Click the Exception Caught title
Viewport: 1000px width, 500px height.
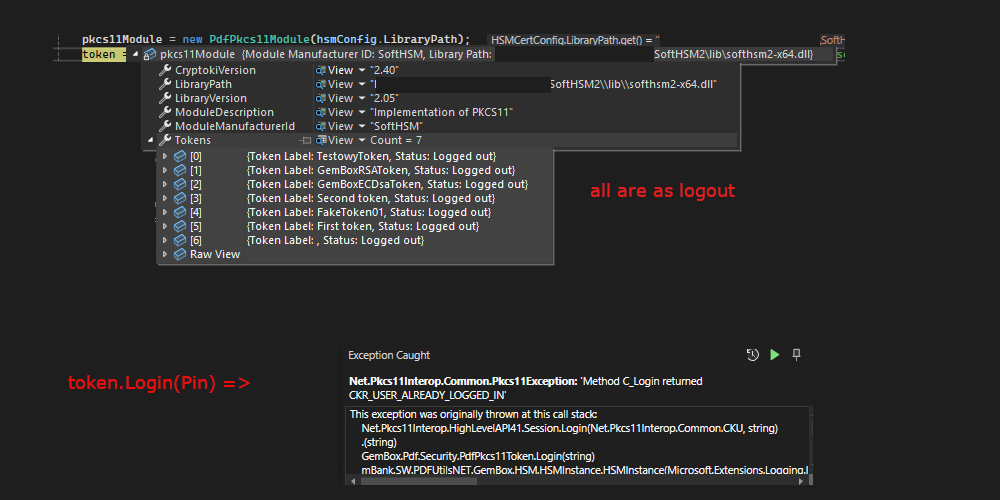coord(389,355)
